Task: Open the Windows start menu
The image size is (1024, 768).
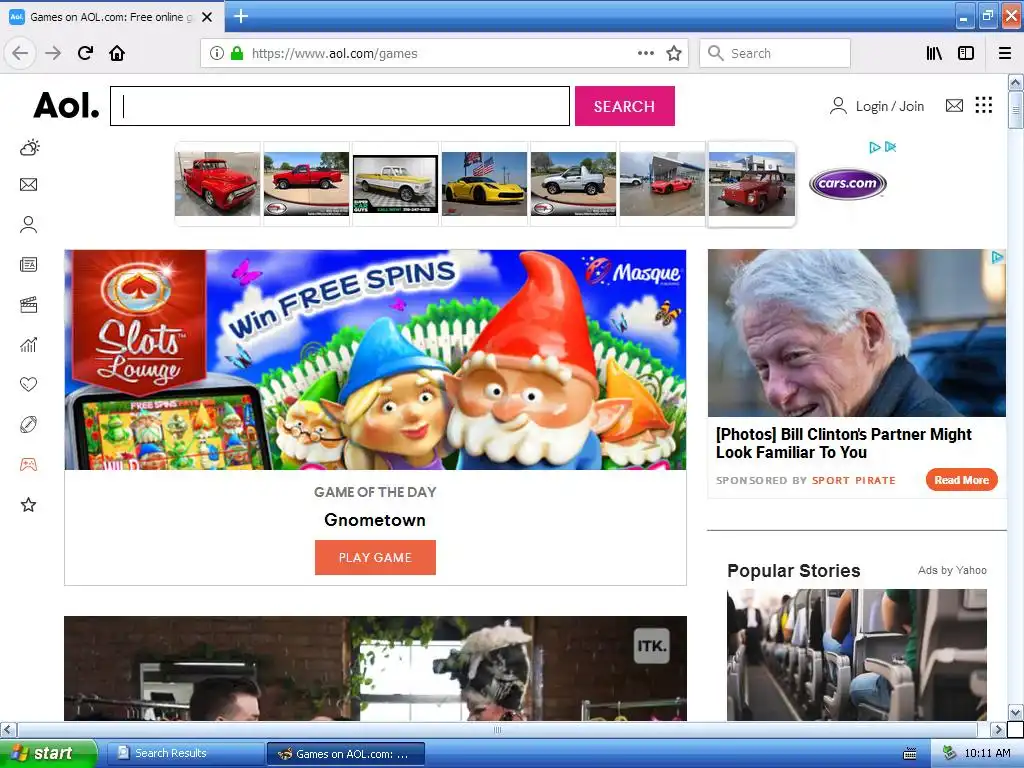Action: tap(48, 753)
